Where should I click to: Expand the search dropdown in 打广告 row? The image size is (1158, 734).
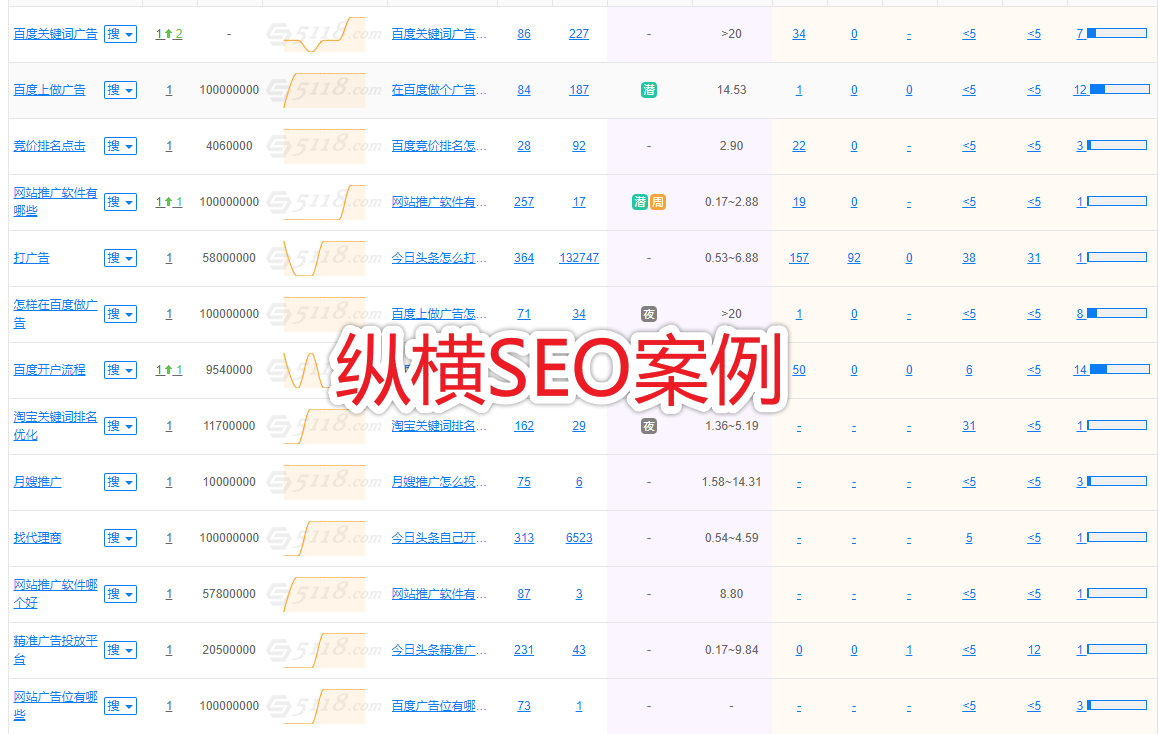[x=127, y=257]
